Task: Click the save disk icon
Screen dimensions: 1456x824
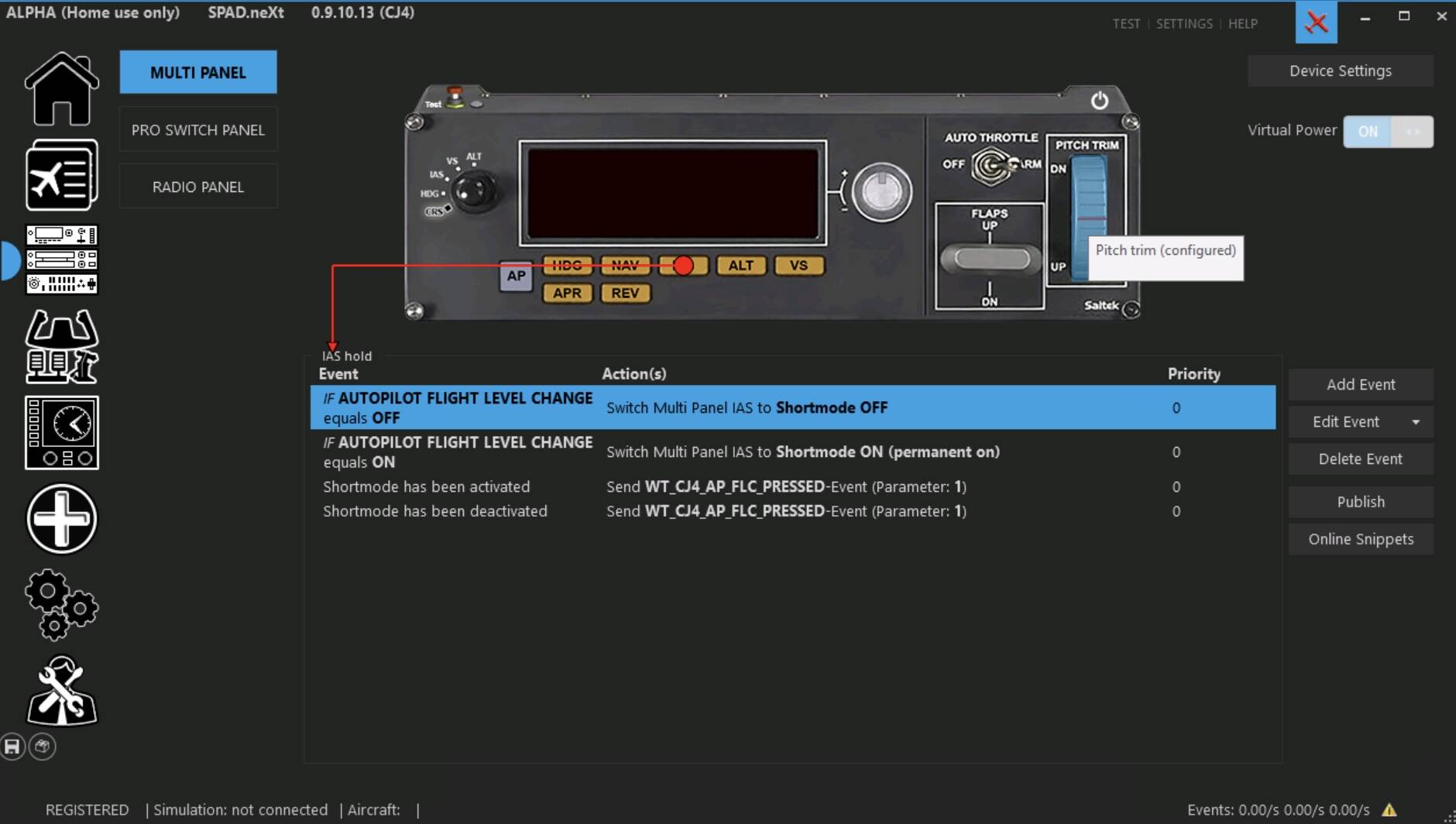Action: [12, 747]
